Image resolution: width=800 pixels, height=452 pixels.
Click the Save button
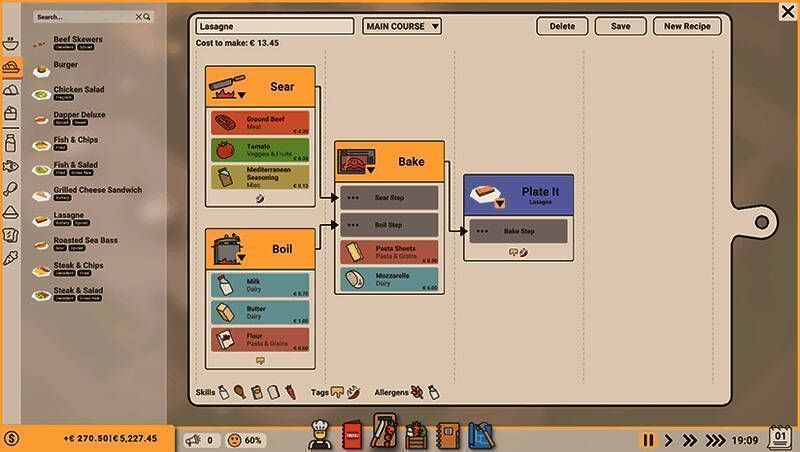pyautogui.click(x=620, y=26)
